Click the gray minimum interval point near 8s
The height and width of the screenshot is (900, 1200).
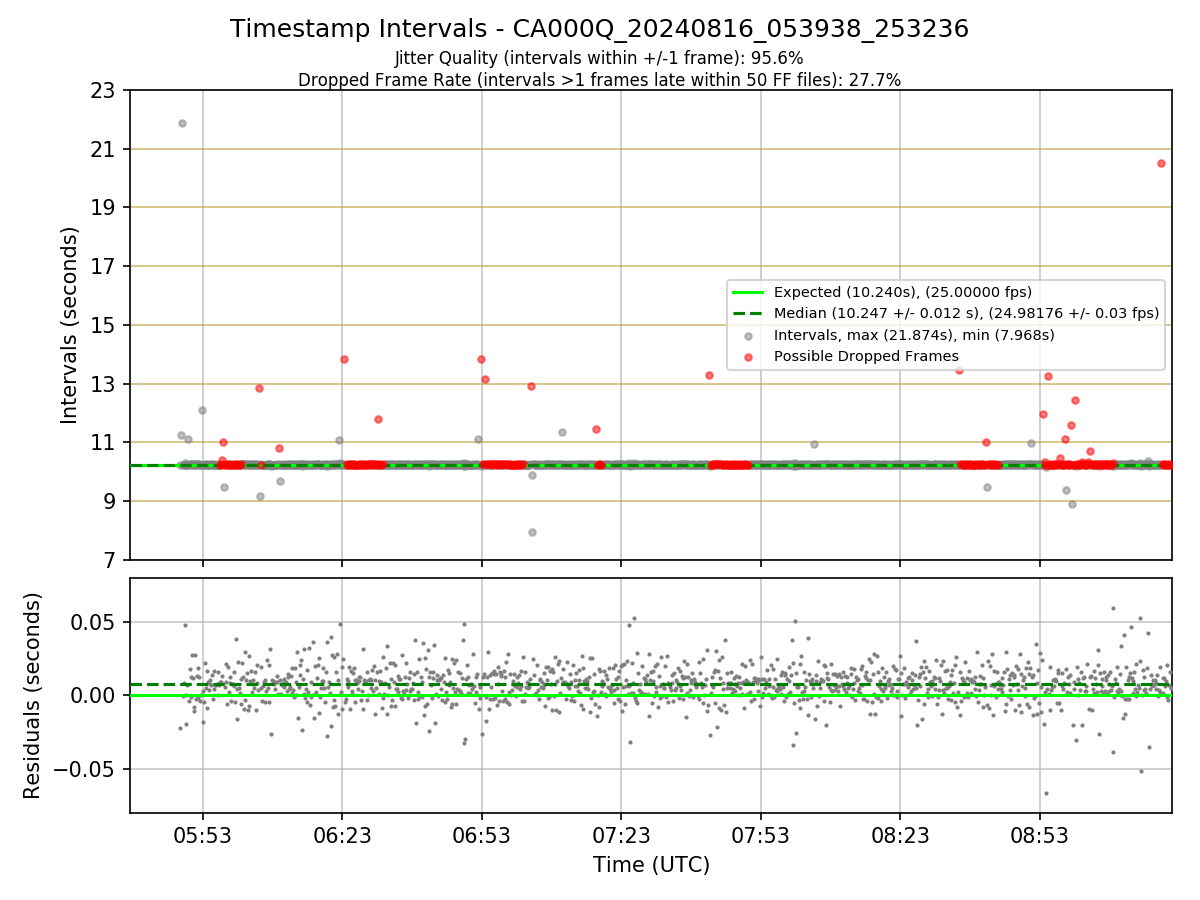click(x=532, y=532)
